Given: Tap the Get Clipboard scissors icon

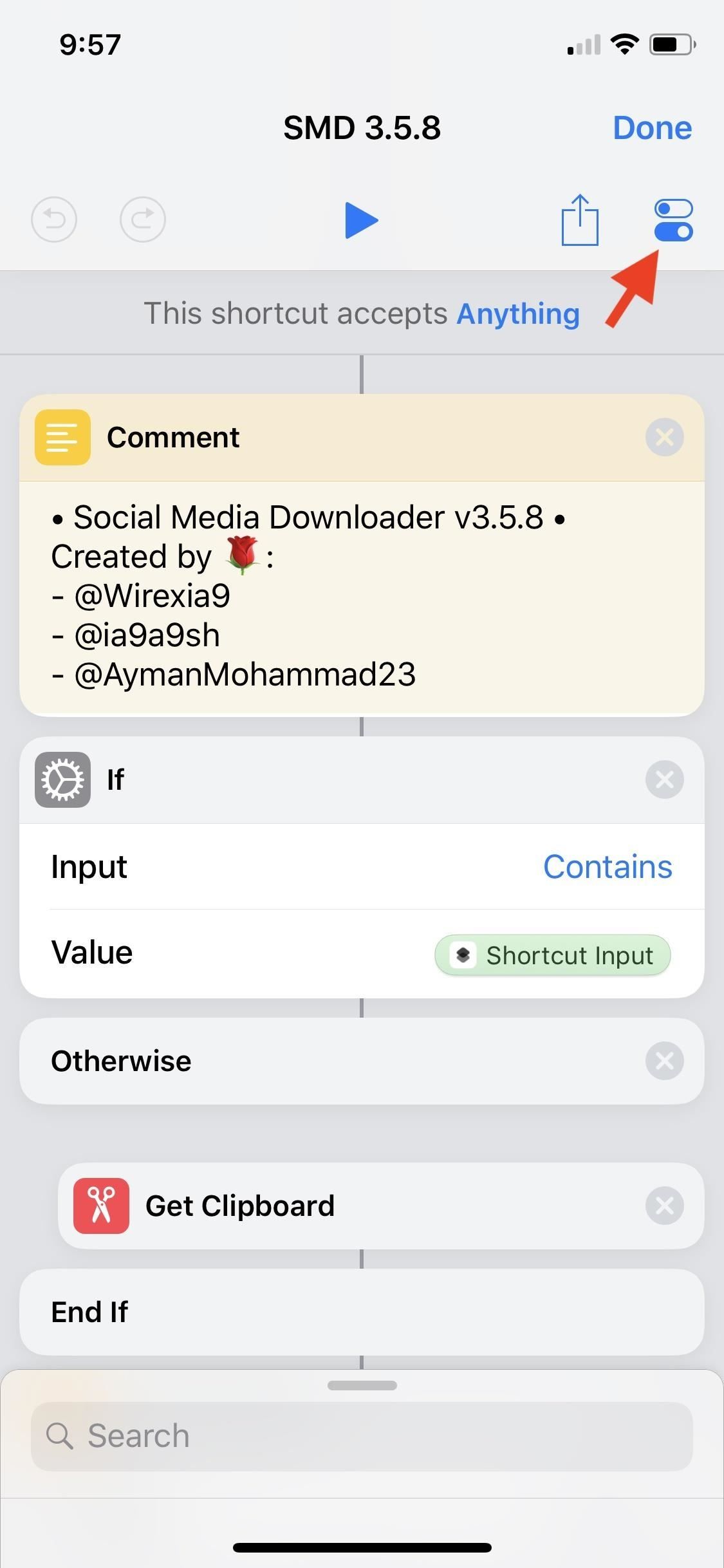Looking at the screenshot, I should (101, 1206).
